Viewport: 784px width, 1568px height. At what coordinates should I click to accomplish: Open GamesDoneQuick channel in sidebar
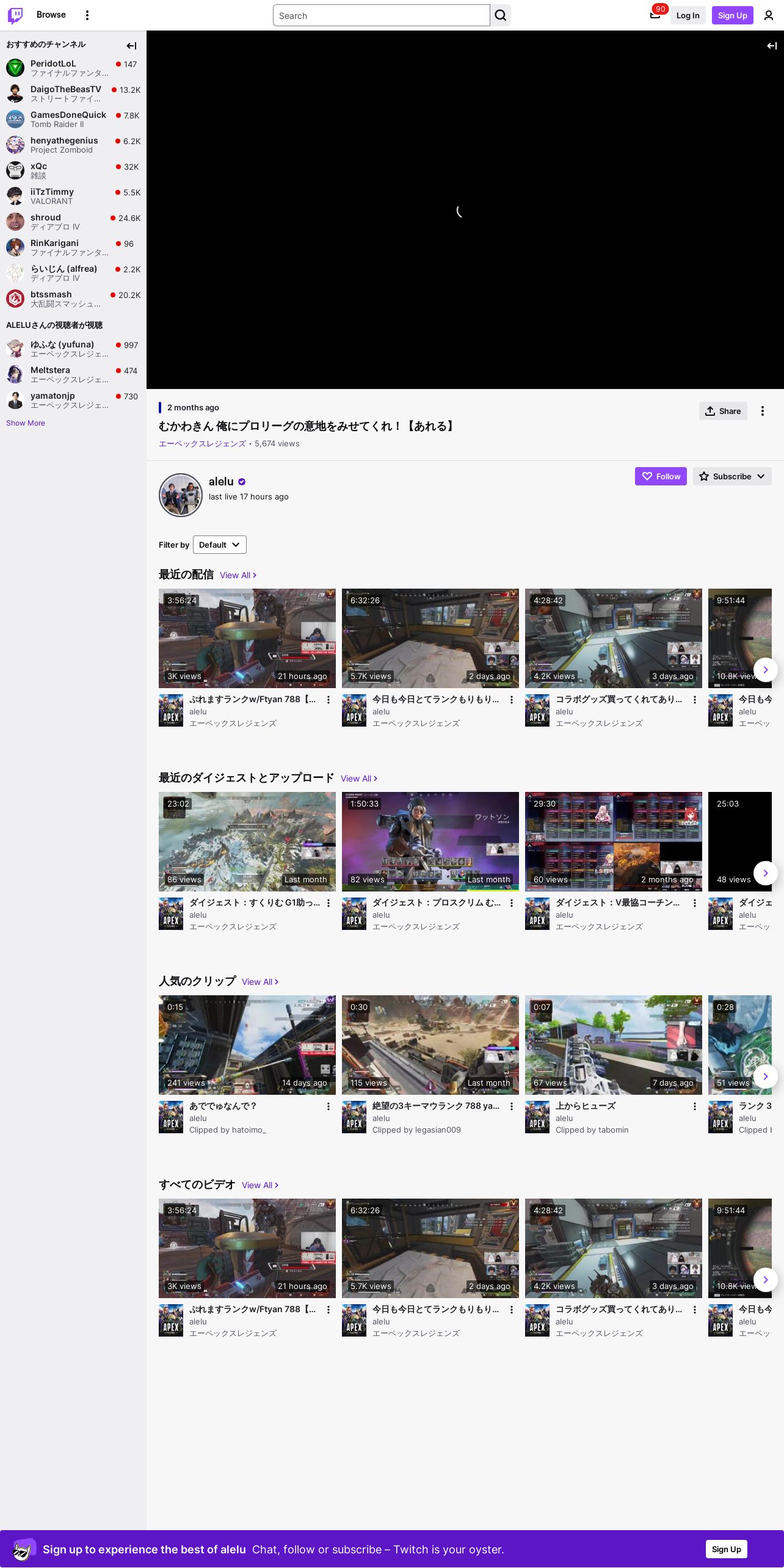point(73,119)
